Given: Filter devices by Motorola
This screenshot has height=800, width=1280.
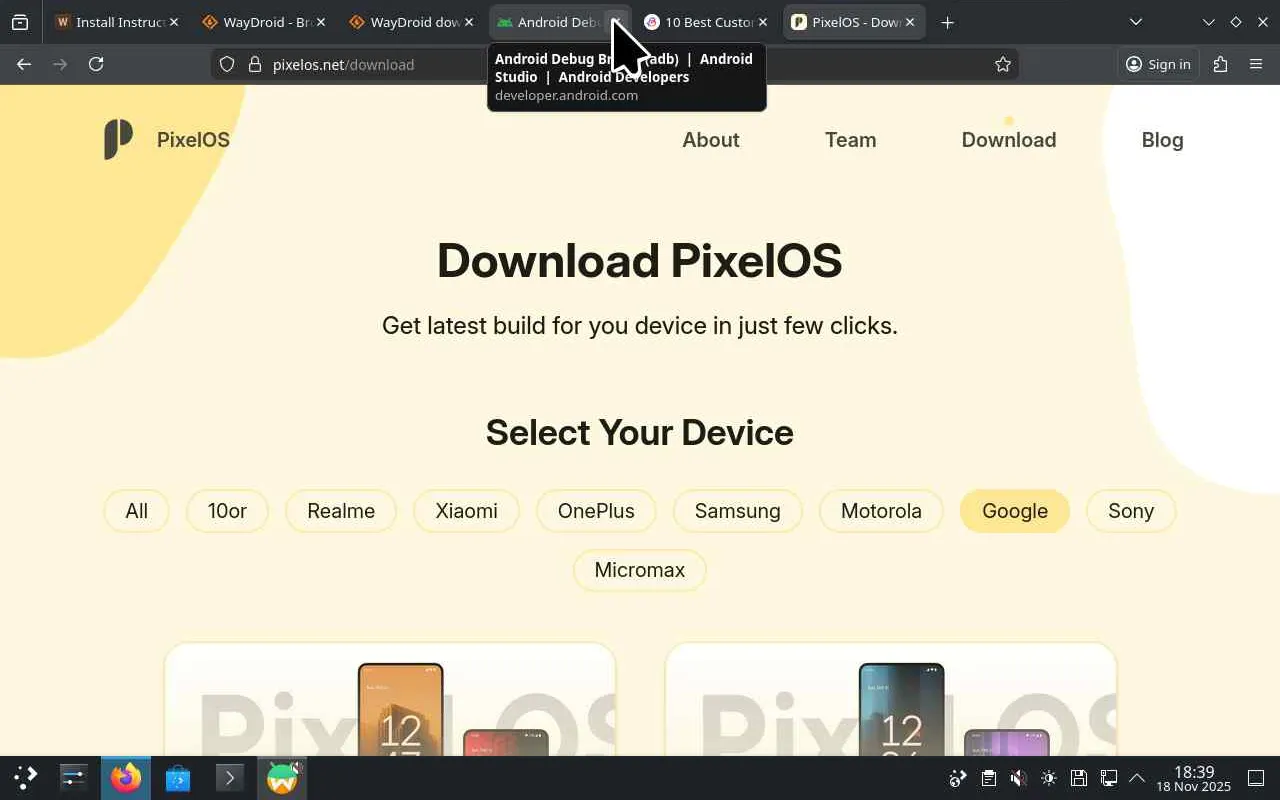Looking at the screenshot, I should pyautogui.click(x=881, y=511).
